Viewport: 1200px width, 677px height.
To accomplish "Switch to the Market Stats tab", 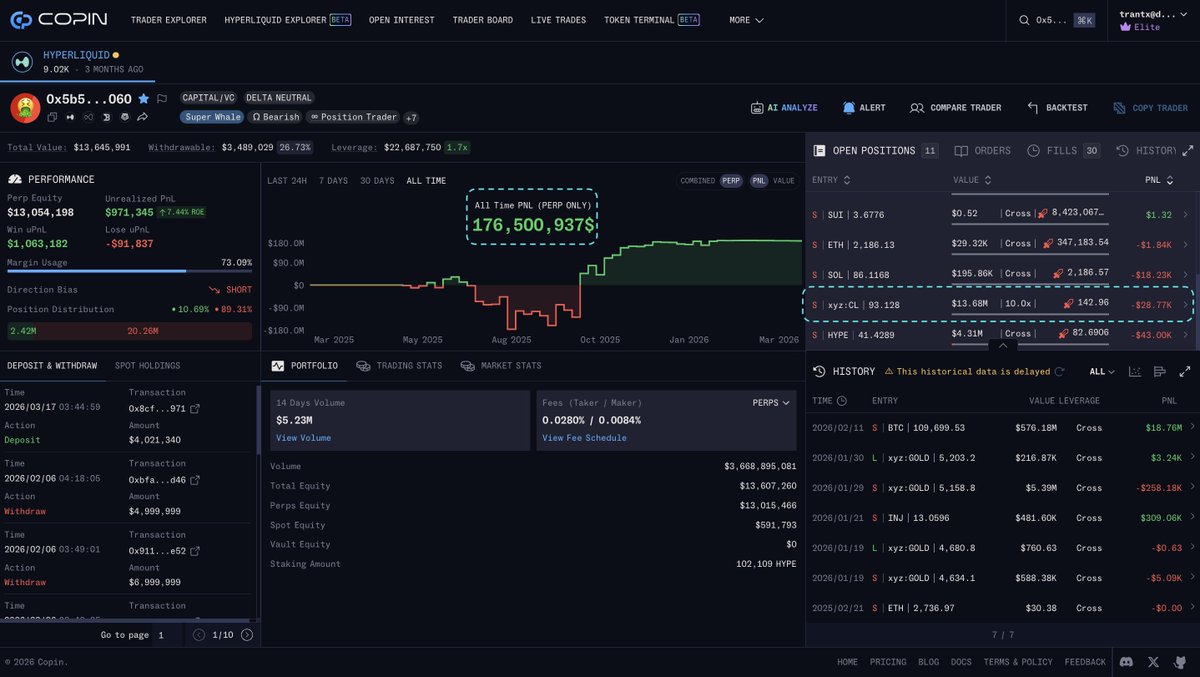I will pyautogui.click(x=501, y=366).
